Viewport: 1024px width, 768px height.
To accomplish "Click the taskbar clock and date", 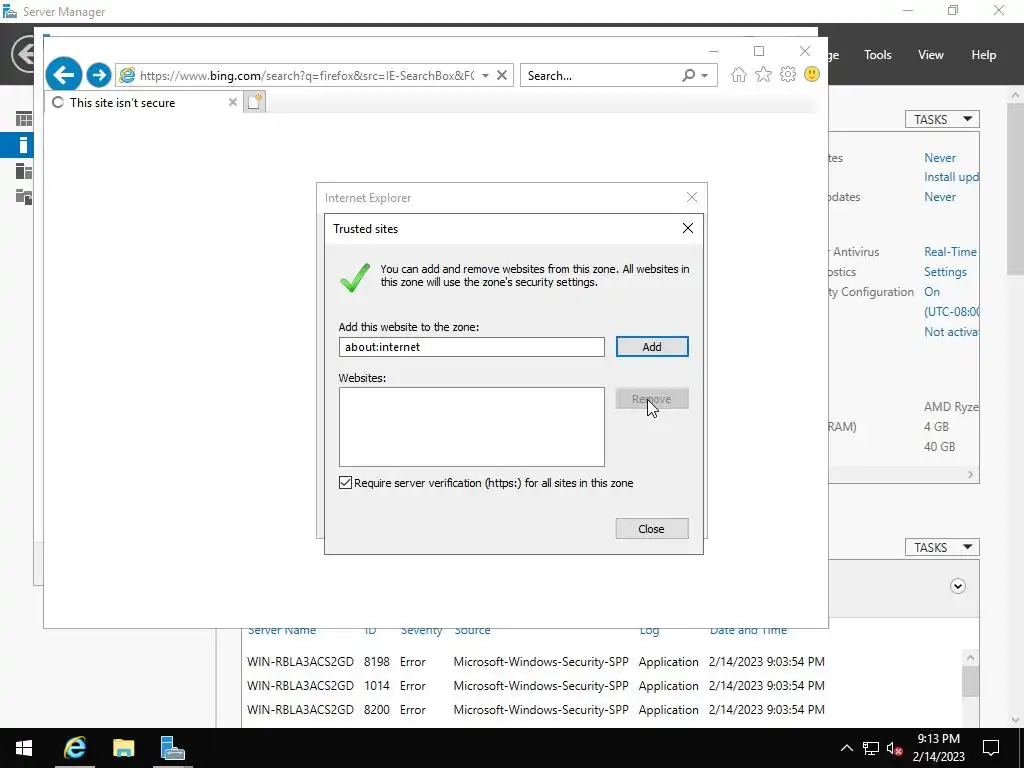I will (x=938, y=748).
